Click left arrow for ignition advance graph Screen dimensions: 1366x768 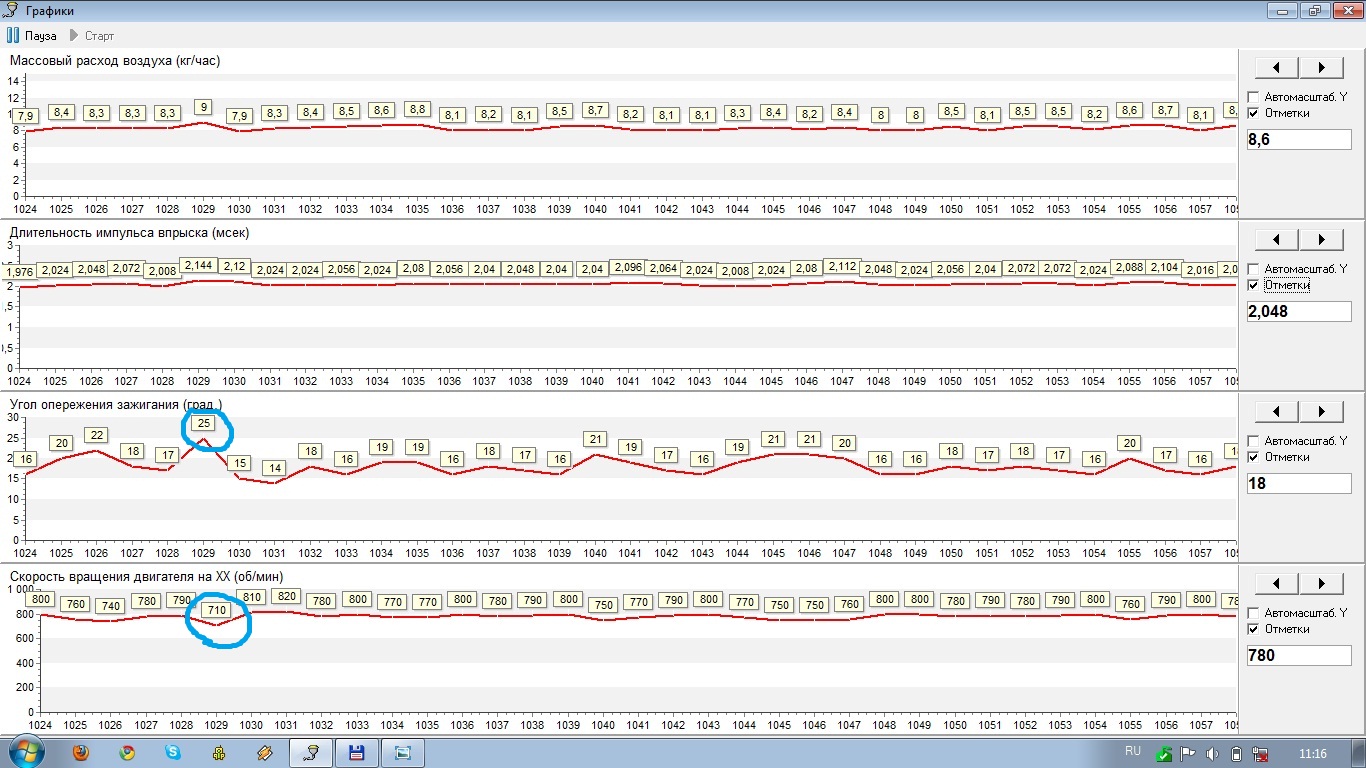pos(1277,411)
